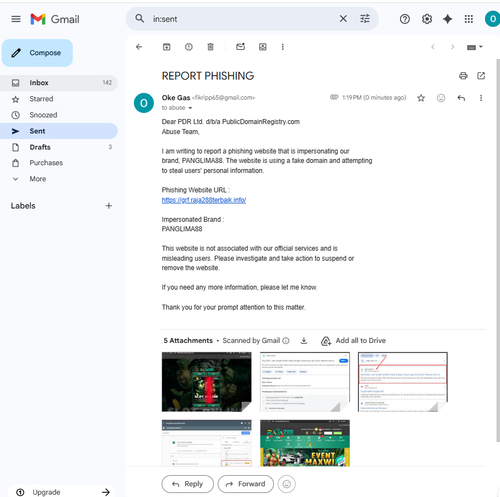This screenshot has height=497, width=500.
Task: Go to the newer email arrow
Action: coord(433,47)
